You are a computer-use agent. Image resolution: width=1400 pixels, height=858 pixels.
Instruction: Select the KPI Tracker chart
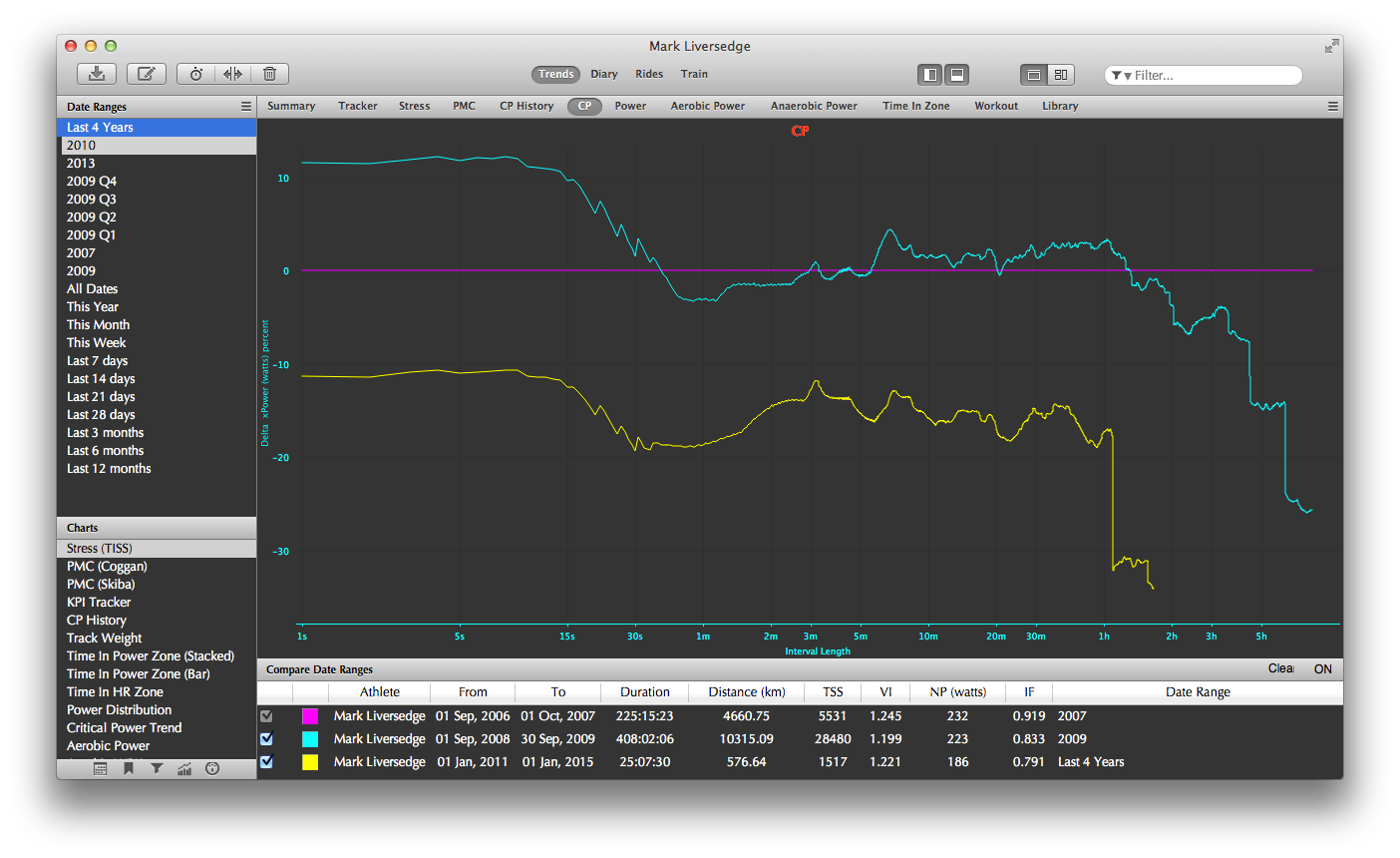click(158, 603)
